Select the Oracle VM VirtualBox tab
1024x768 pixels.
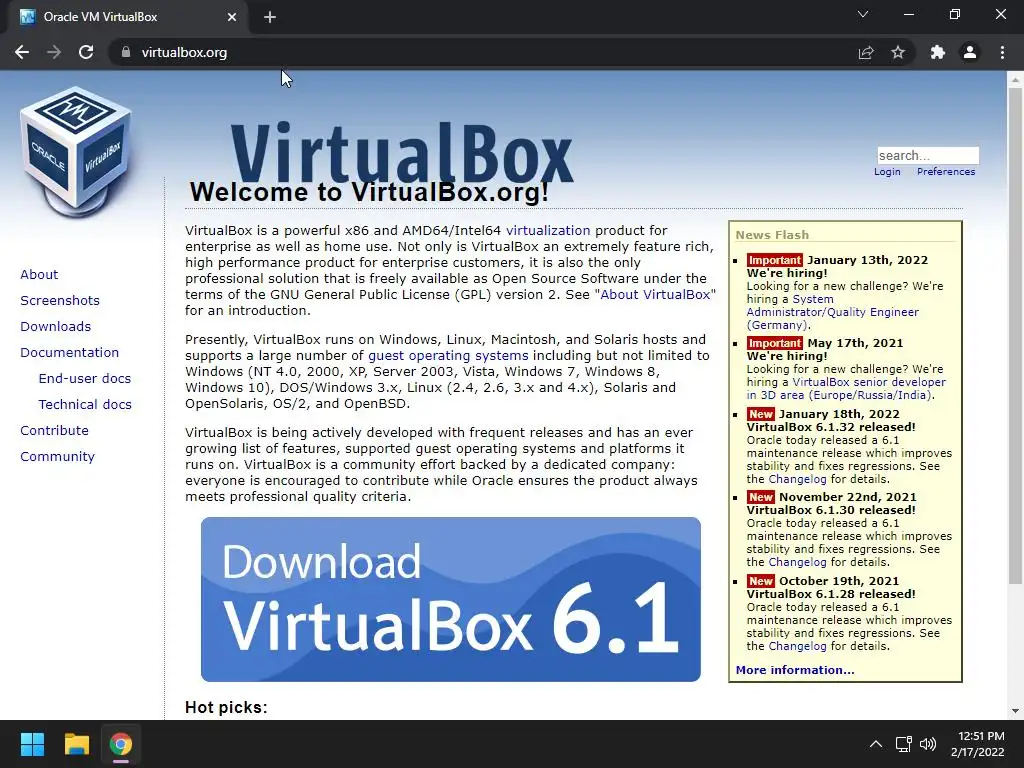click(127, 17)
